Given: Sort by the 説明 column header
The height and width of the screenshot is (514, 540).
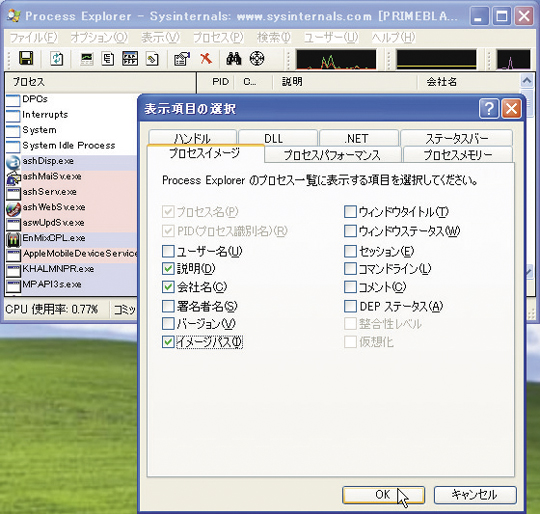Looking at the screenshot, I should pos(345,82).
